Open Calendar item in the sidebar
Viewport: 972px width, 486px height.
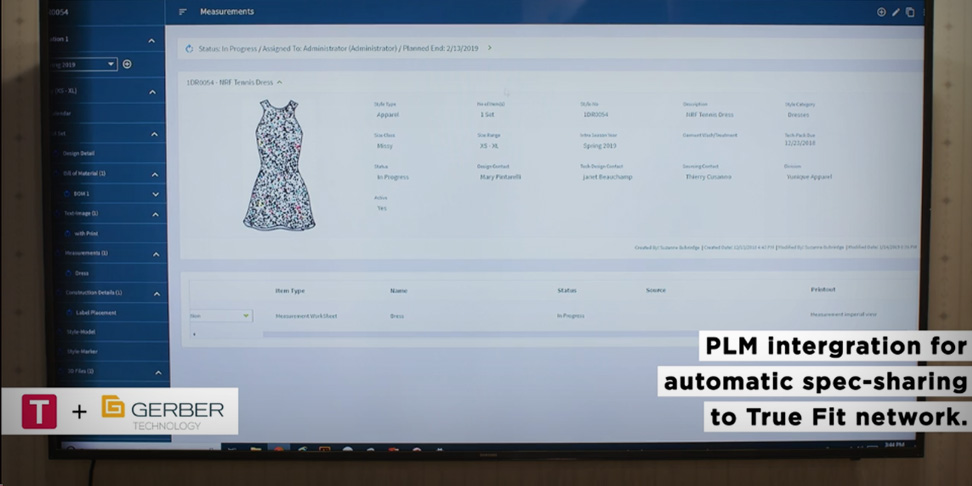(x=62, y=113)
